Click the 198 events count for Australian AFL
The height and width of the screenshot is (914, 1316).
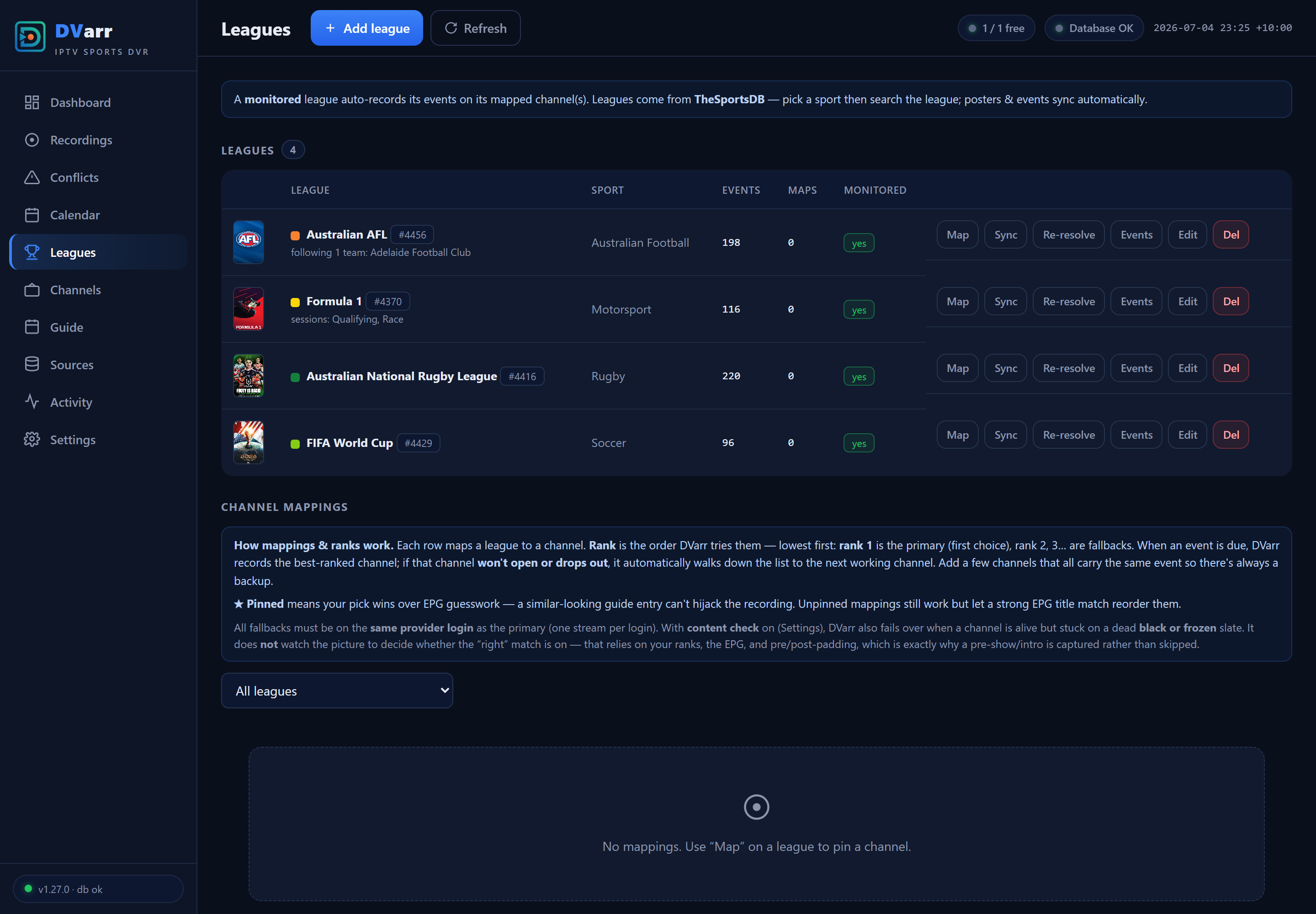click(x=731, y=243)
